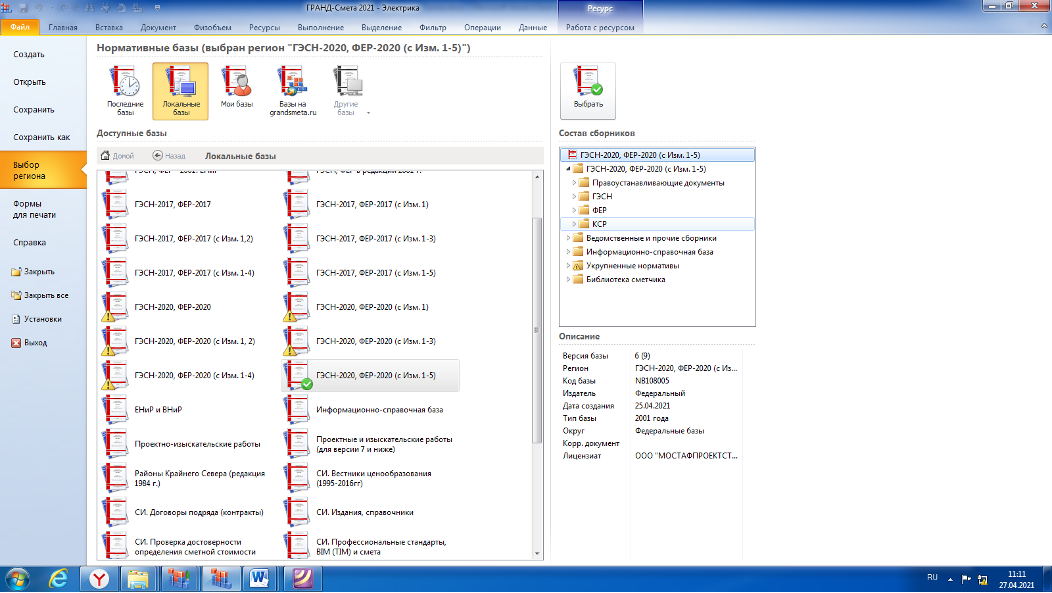Switch to the Главная ribbon tab
This screenshot has width=1052, height=593.
[x=63, y=28]
